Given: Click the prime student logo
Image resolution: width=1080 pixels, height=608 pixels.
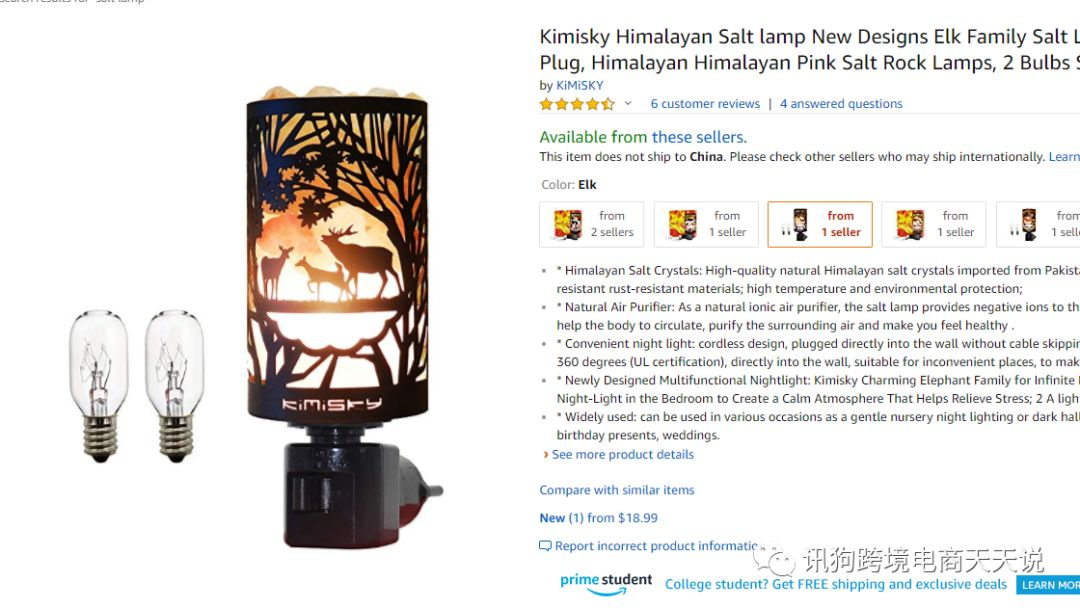Looking at the screenshot, I should [x=606, y=583].
